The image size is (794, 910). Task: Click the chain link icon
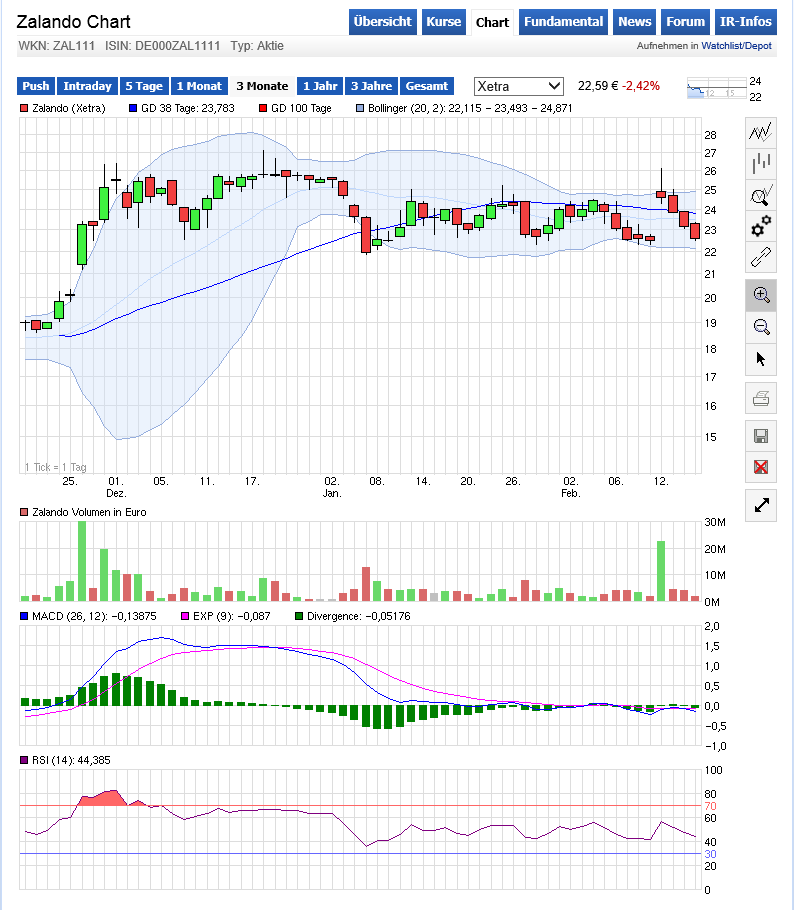pyautogui.click(x=760, y=257)
